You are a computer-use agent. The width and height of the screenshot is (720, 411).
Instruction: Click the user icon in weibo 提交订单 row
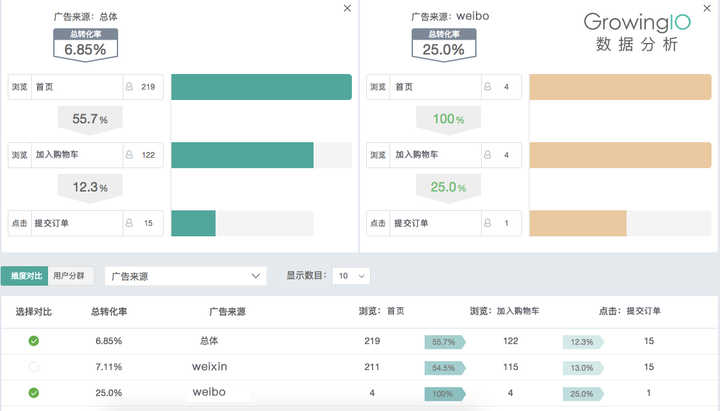tap(487, 223)
